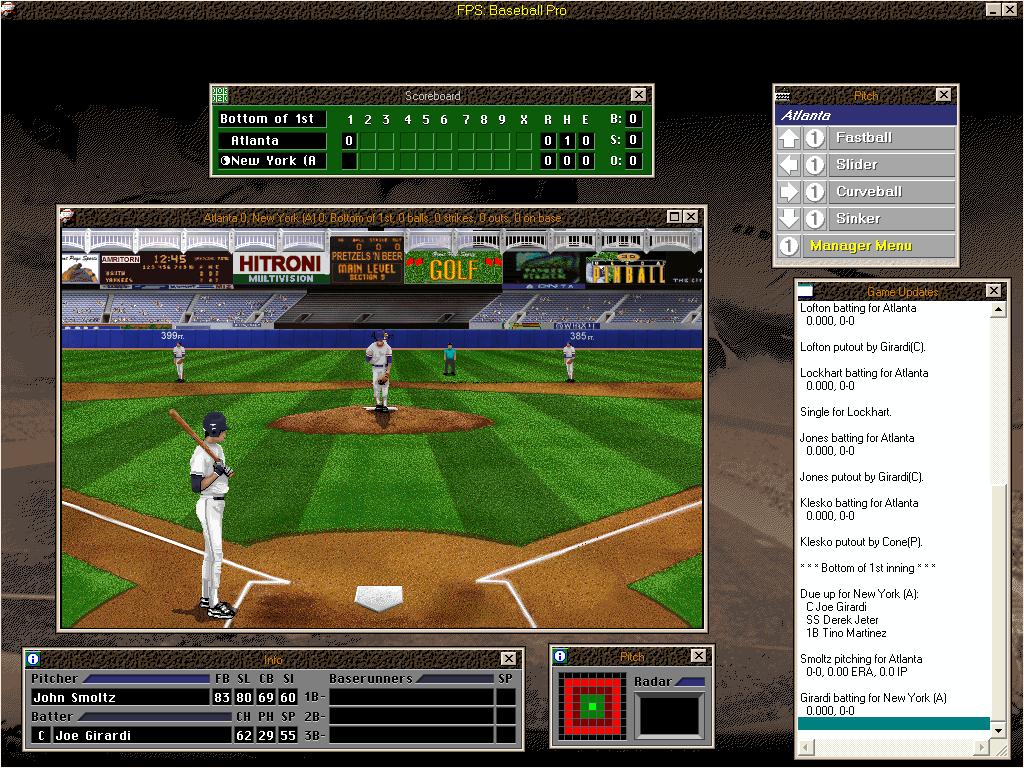
Task: Open the Info window's blue info icon
Action: click(33, 658)
